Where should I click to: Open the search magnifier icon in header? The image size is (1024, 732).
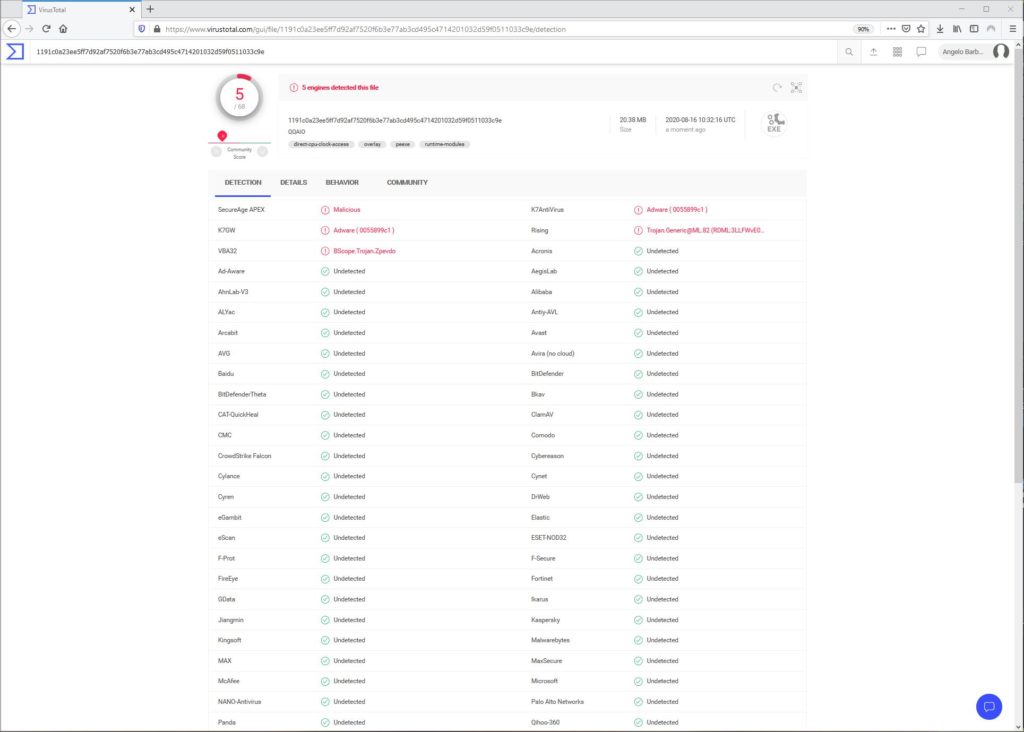coord(848,52)
